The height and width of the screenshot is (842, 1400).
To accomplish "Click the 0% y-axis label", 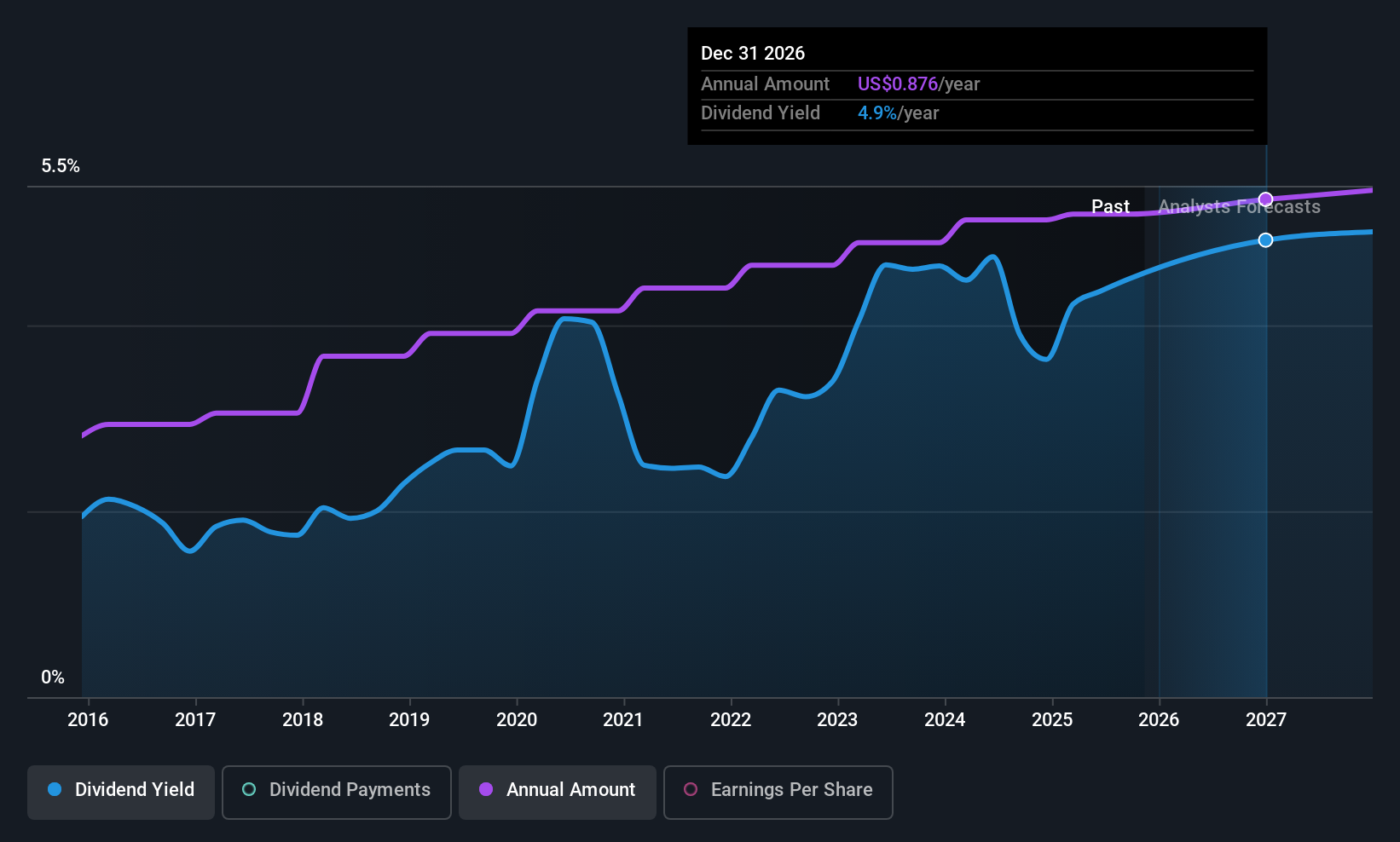I will click(x=53, y=678).
